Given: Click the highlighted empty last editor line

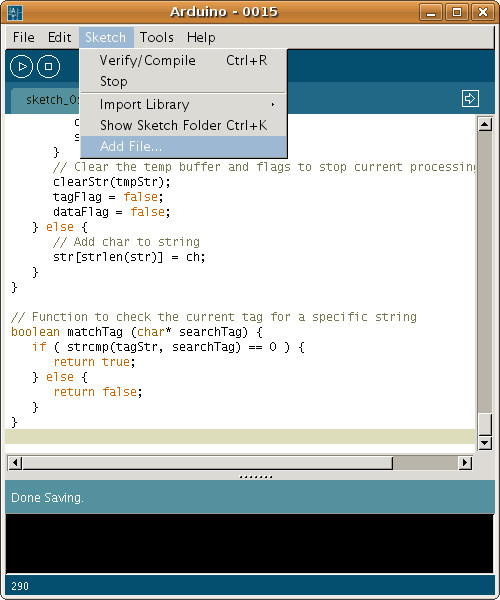Looking at the screenshot, I should pos(240,437).
